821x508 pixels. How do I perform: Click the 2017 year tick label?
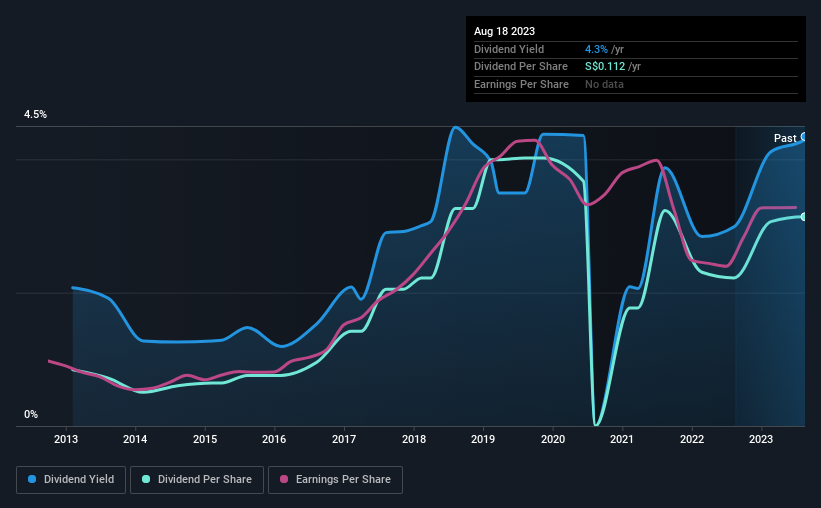(x=344, y=438)
